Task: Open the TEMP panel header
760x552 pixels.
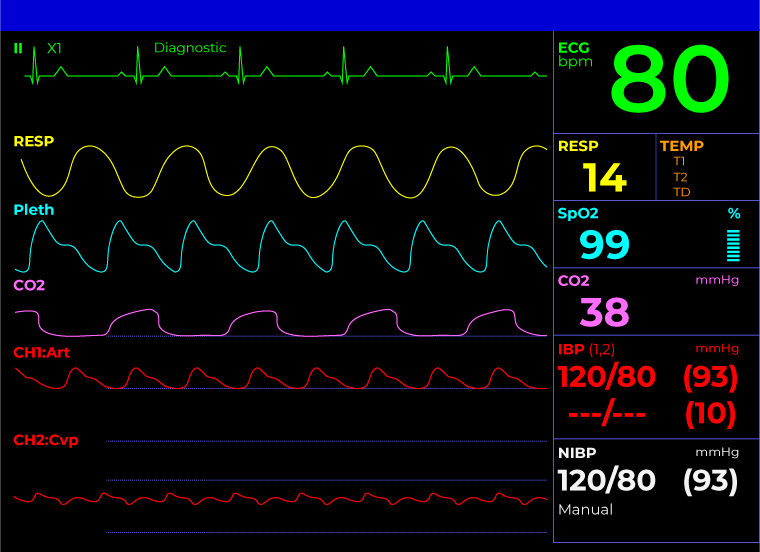Action: click(681, 146)
